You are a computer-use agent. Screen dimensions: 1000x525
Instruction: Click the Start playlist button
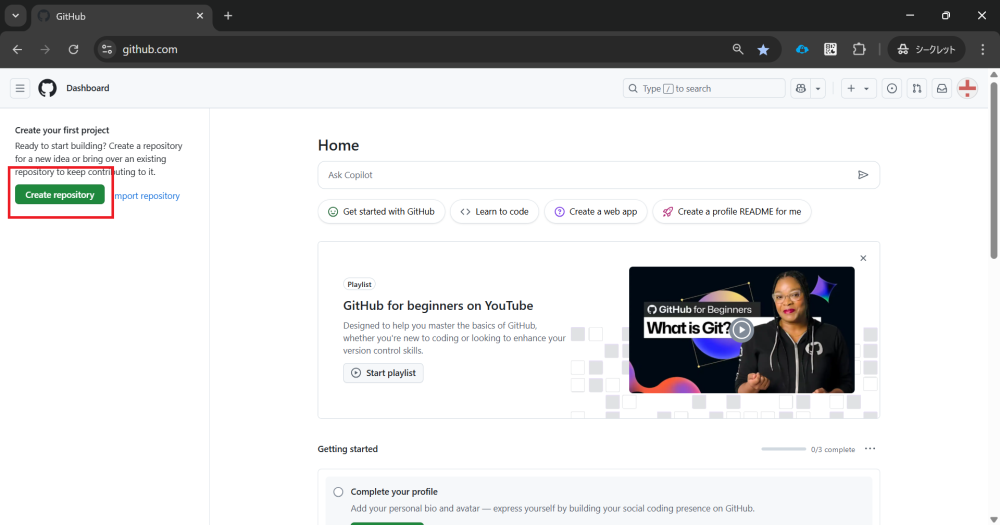point(383,373)
